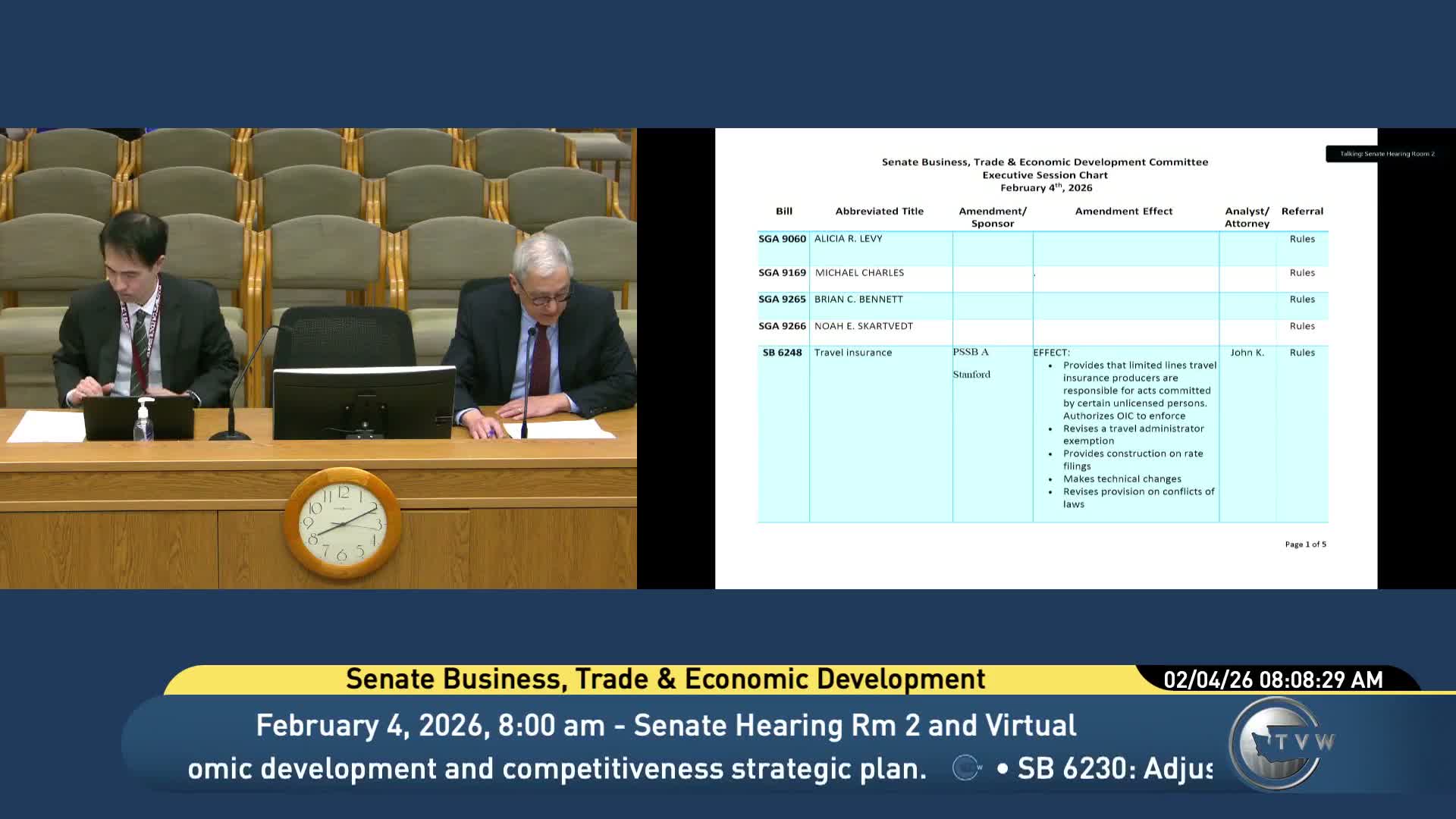This screenshot has width=1456, height=819.
Task: Select the MICHAEL CHARLES entry
Action: 859,273
